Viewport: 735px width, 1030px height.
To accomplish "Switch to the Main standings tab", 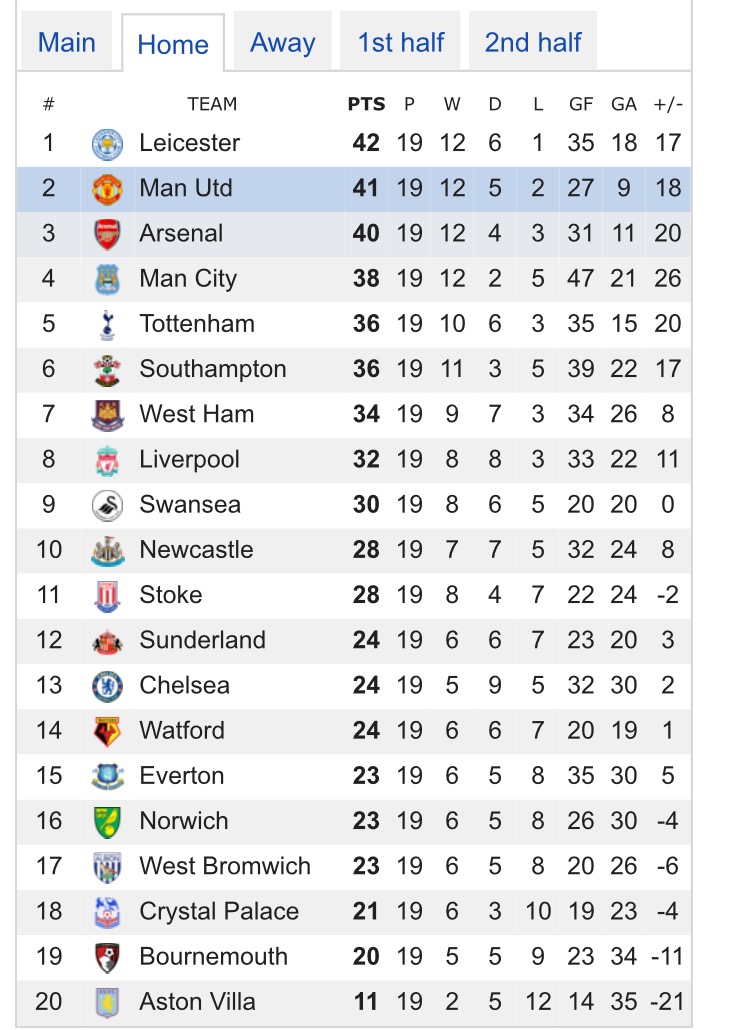I will coord(67,43).
